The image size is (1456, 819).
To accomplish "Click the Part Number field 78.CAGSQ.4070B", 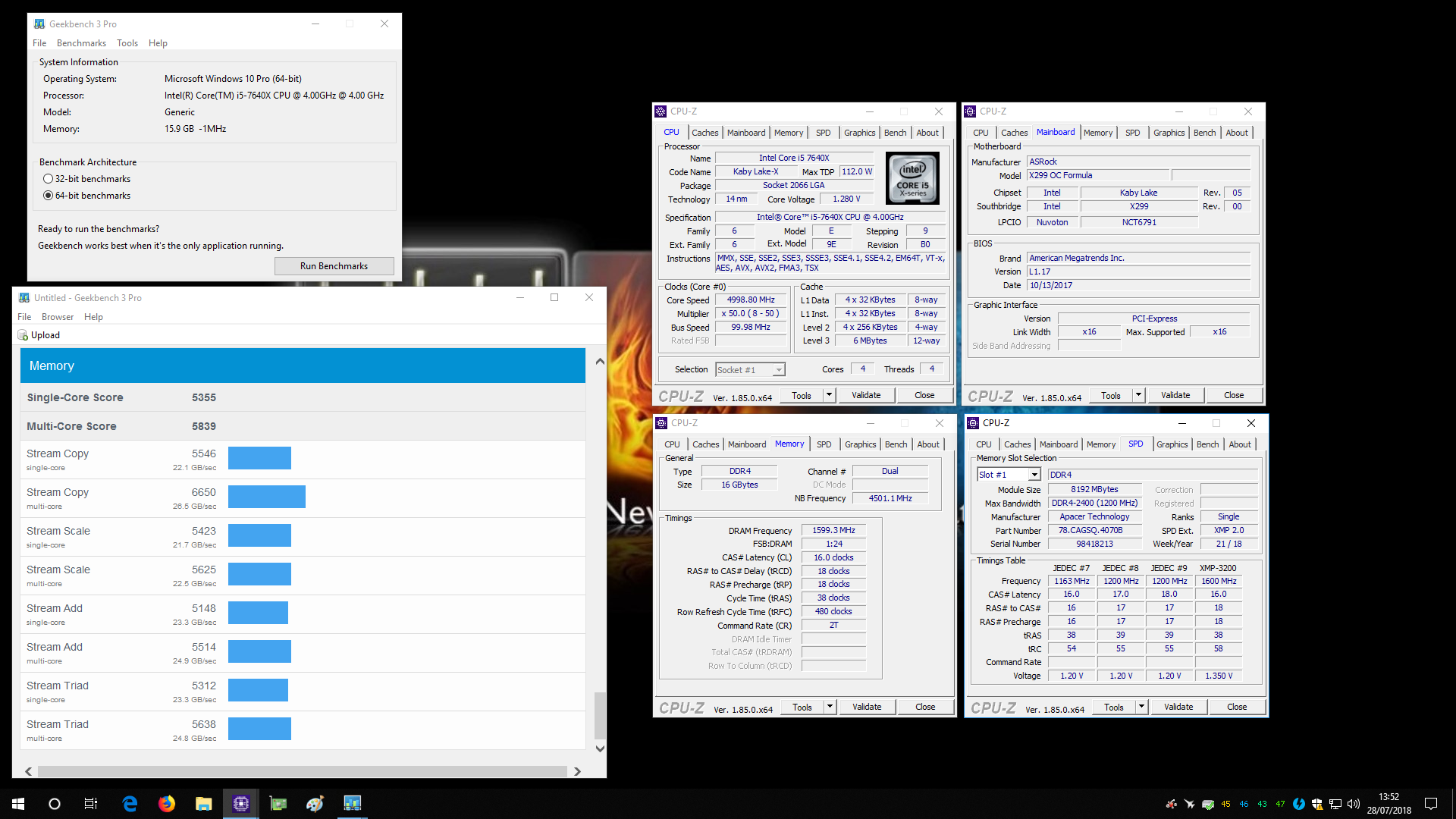I will [1094, 531].
